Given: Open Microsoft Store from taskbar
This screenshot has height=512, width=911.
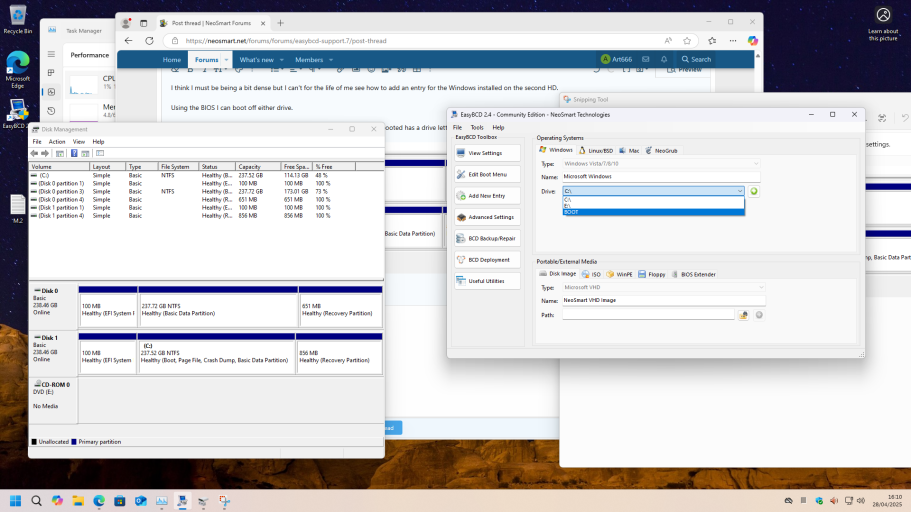Looking at the screenshot, I should click(x=120, y=501).
